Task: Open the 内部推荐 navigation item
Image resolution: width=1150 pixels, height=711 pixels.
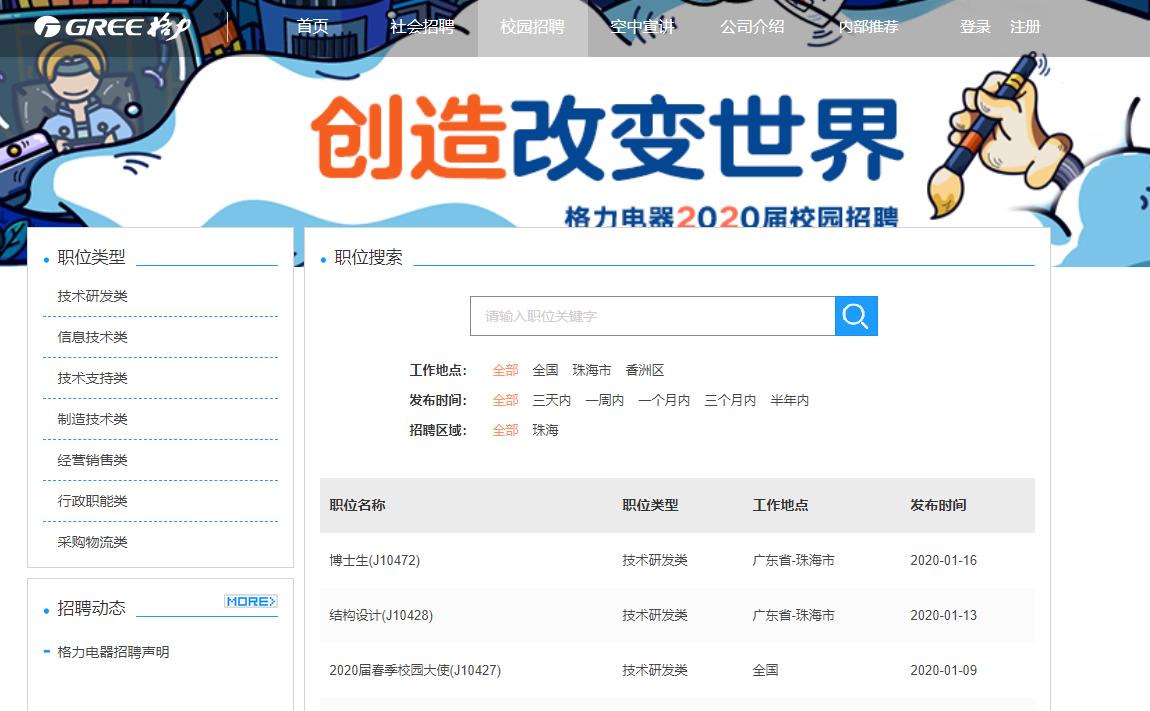Action: pyautogui.click(x=868, y=27)
